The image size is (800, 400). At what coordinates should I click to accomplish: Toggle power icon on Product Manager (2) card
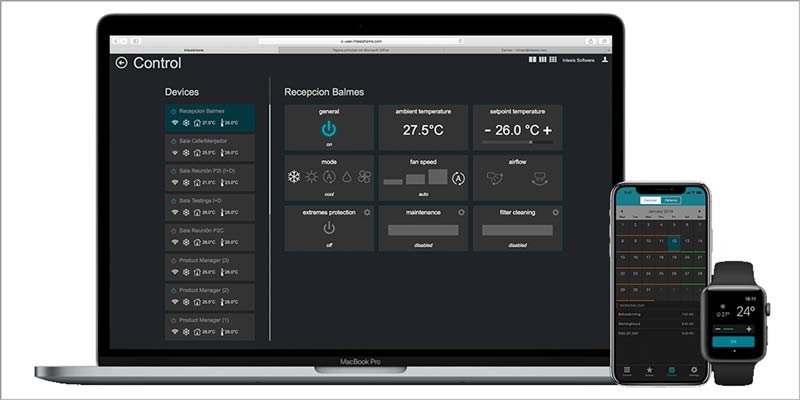click(173, 290)
